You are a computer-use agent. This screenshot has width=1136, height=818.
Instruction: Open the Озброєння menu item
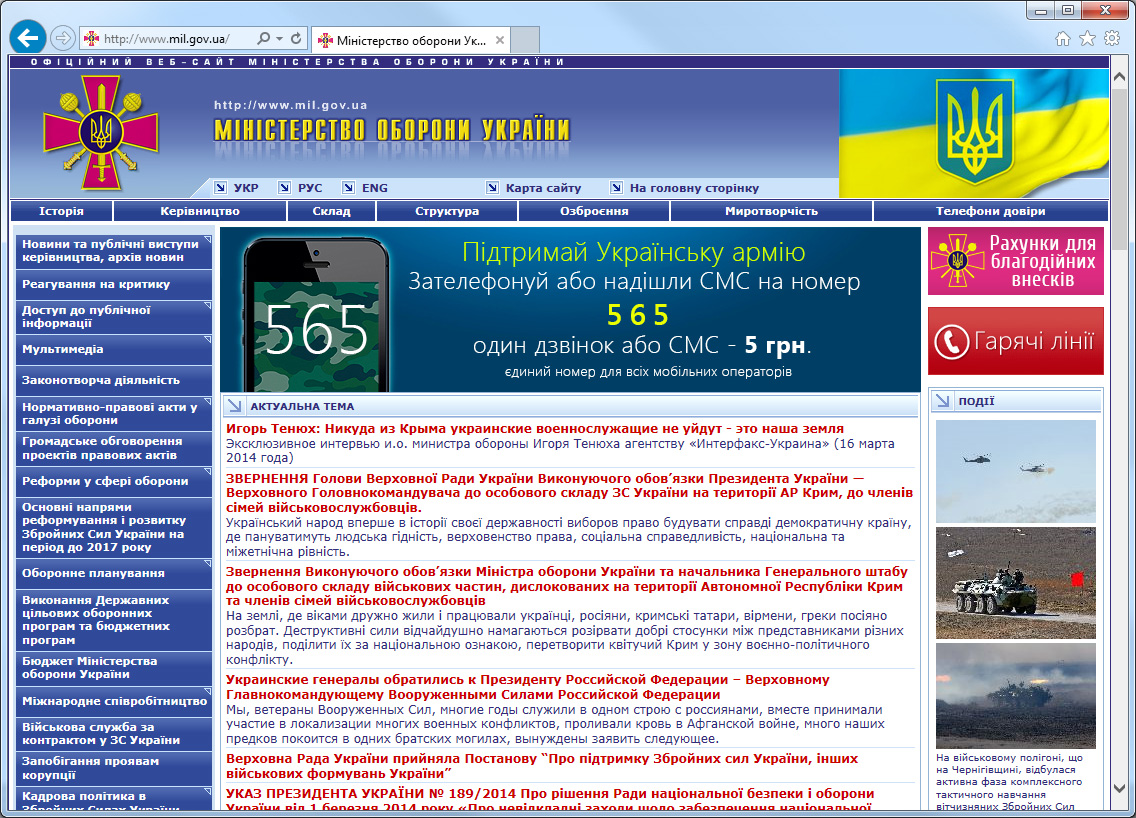click(594, 211)
